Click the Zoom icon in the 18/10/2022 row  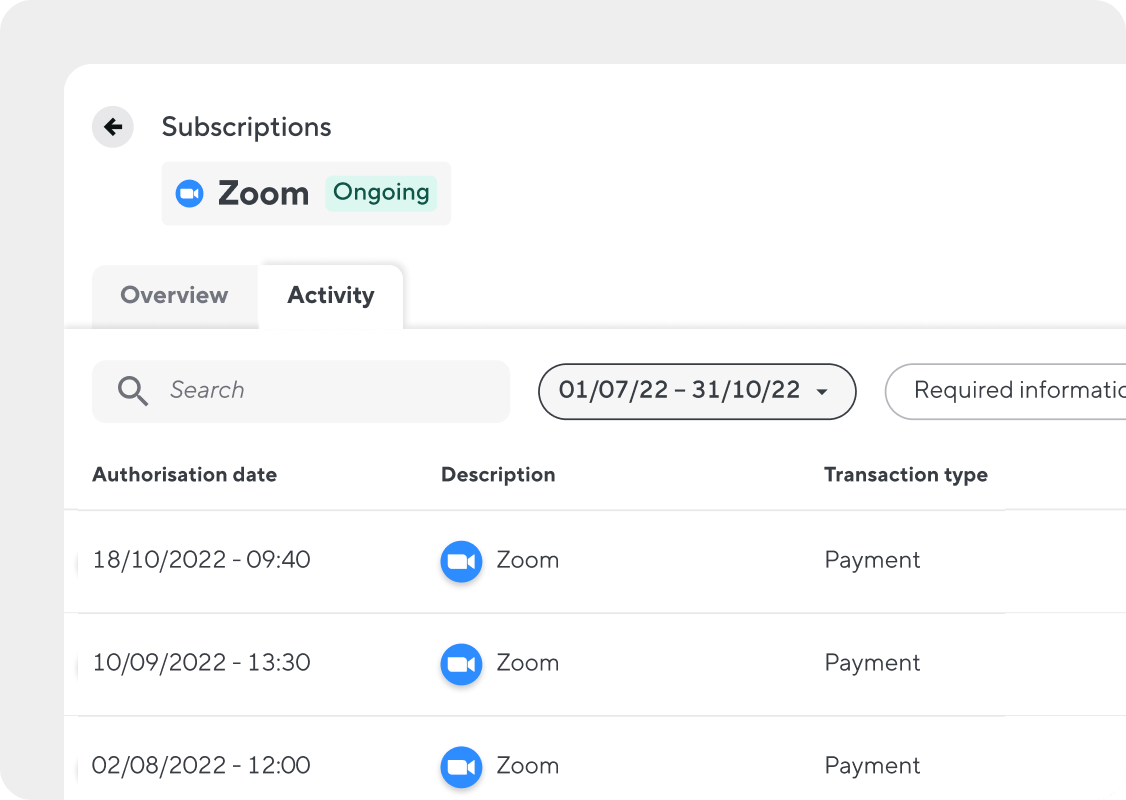461,561
